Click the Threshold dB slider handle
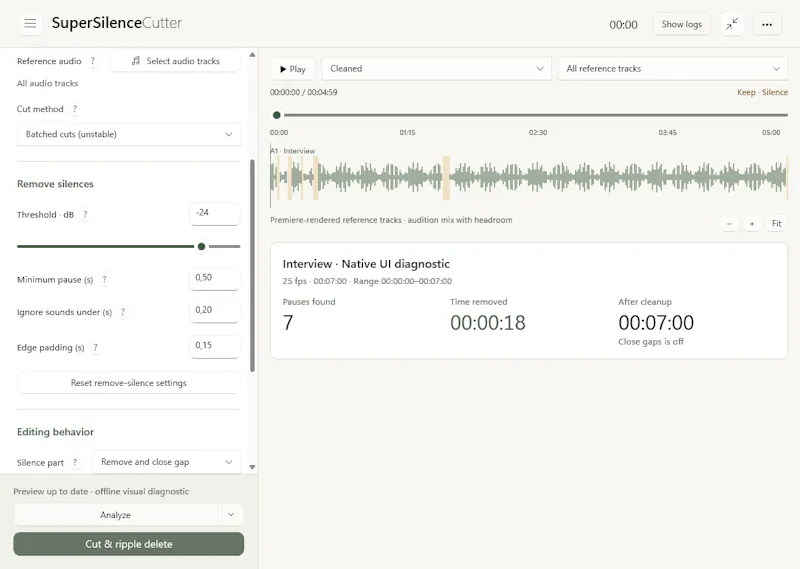The width and height of the screenshot is (800, 569). 202,246
